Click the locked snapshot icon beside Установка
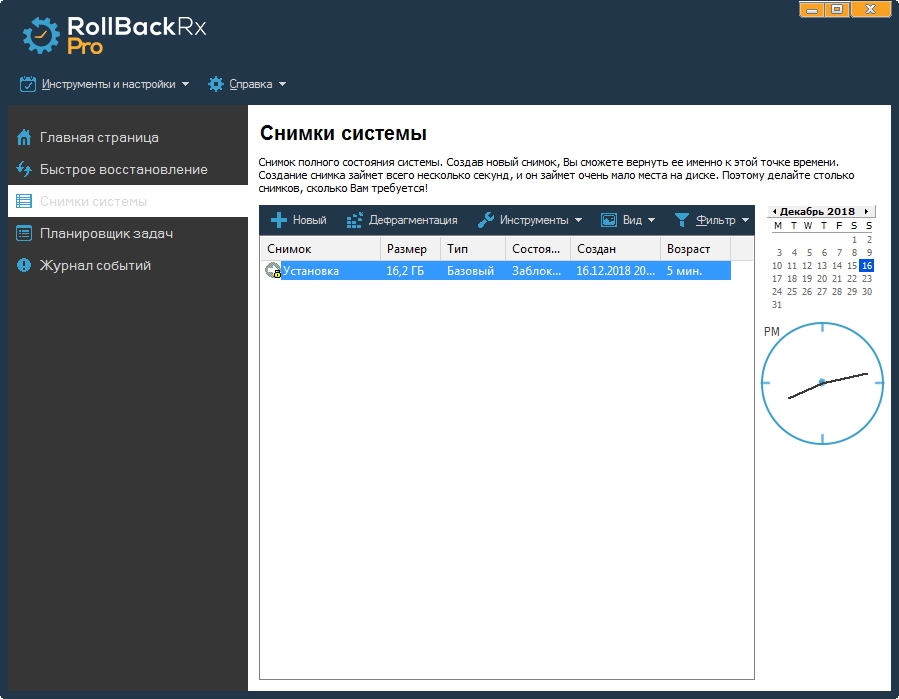This screenshot has width=899, height=699. [272, 271]
